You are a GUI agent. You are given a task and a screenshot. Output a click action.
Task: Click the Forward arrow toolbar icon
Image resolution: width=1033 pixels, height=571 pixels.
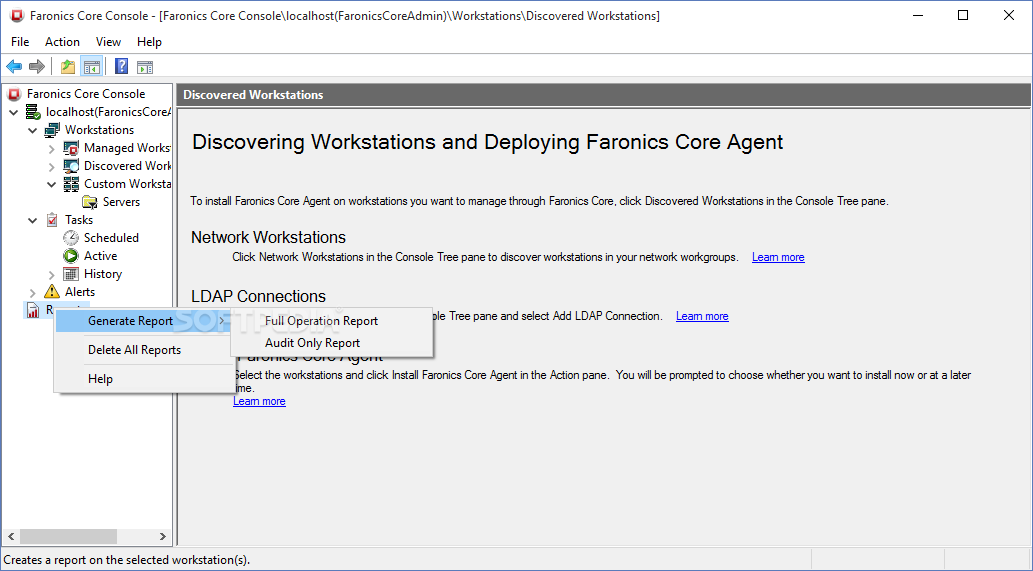37,67
